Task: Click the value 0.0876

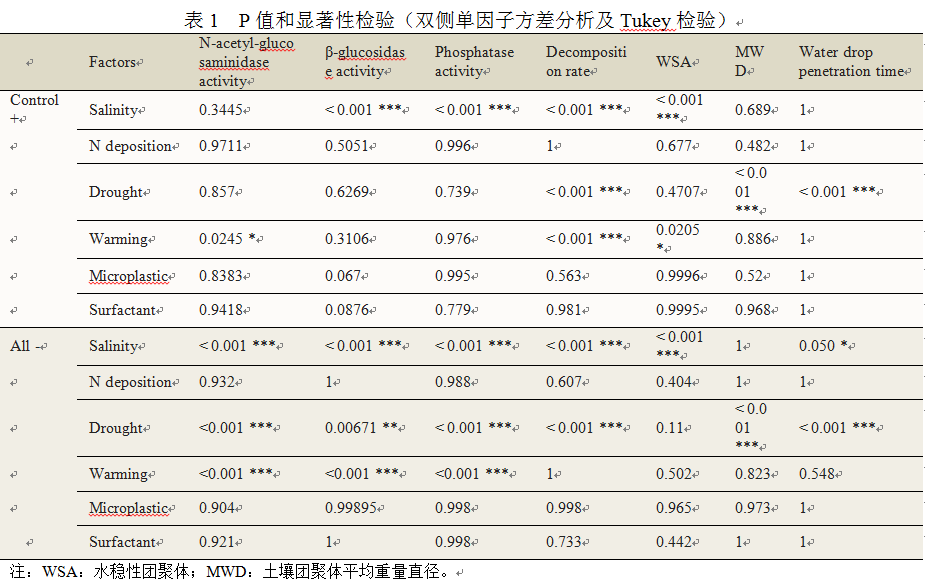Action: pos(347,310)
